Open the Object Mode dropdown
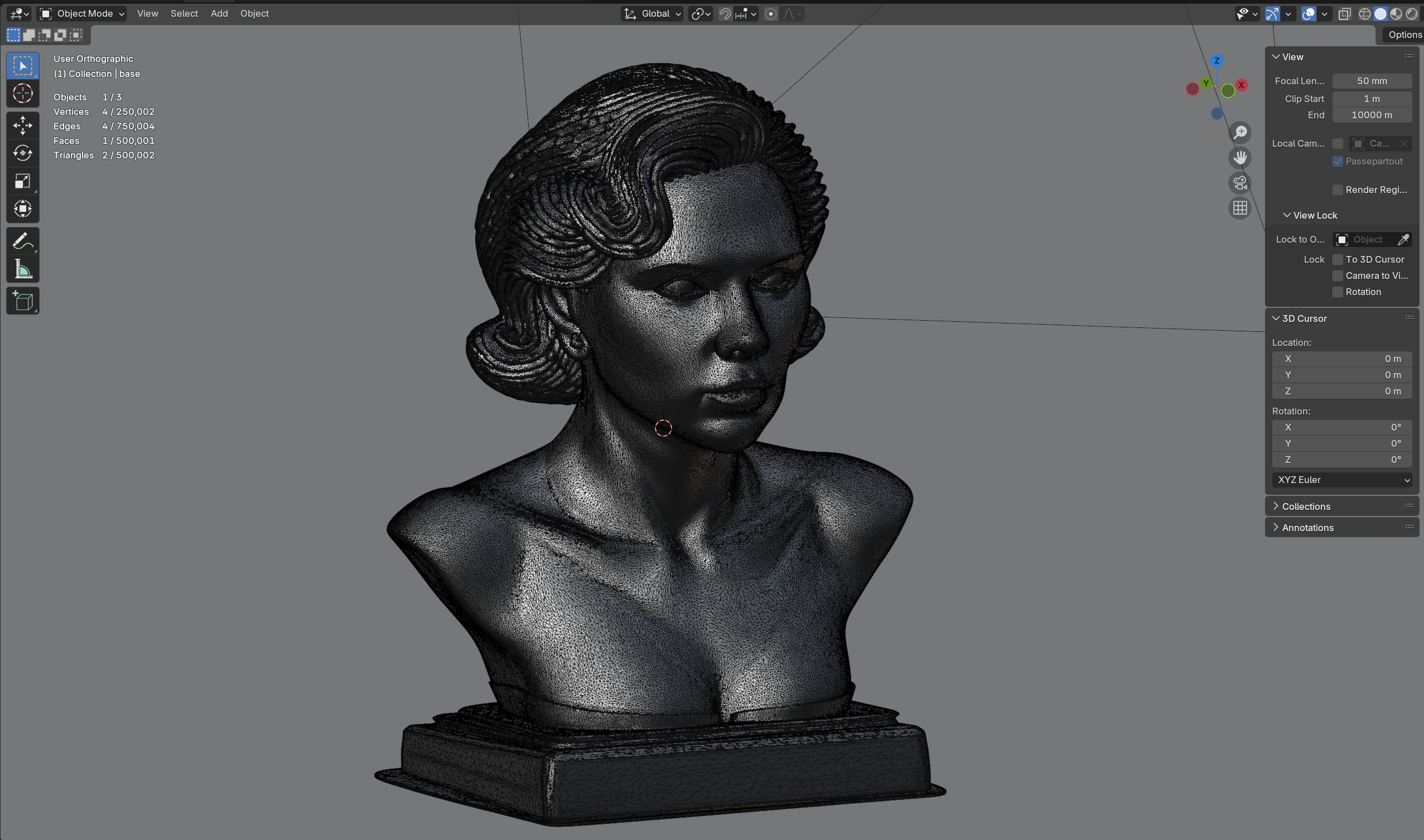This screenshot has height=840, width=1424. pyautogui.click(x=82, y=13)
